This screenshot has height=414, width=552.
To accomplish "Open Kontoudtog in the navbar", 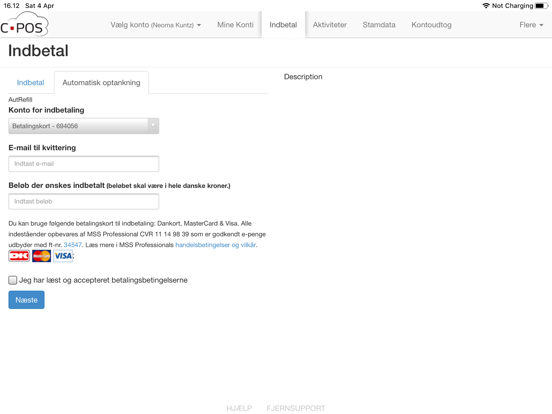I will point(432,25).
